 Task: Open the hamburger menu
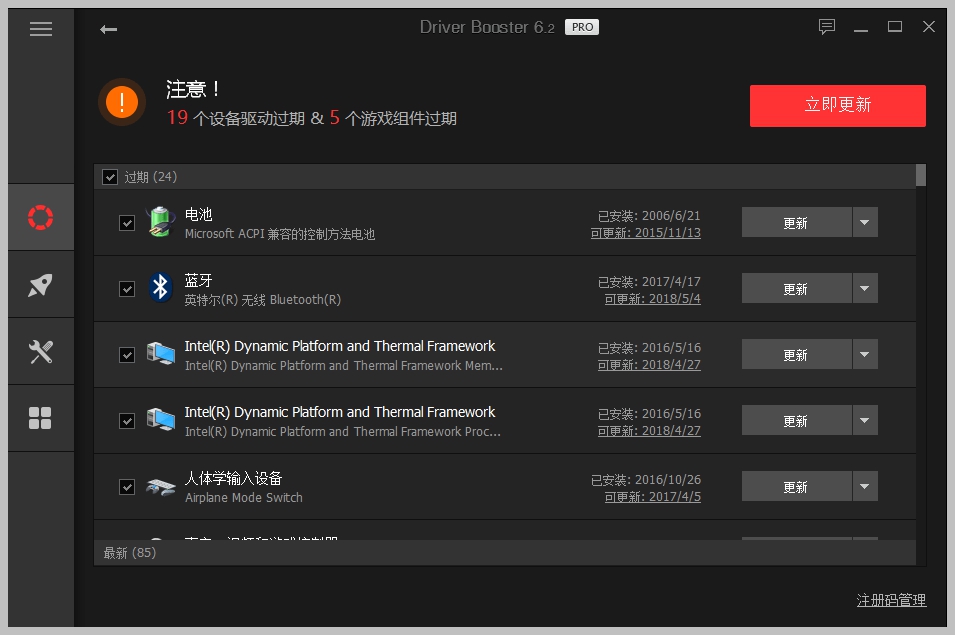[x=41, y=29]
